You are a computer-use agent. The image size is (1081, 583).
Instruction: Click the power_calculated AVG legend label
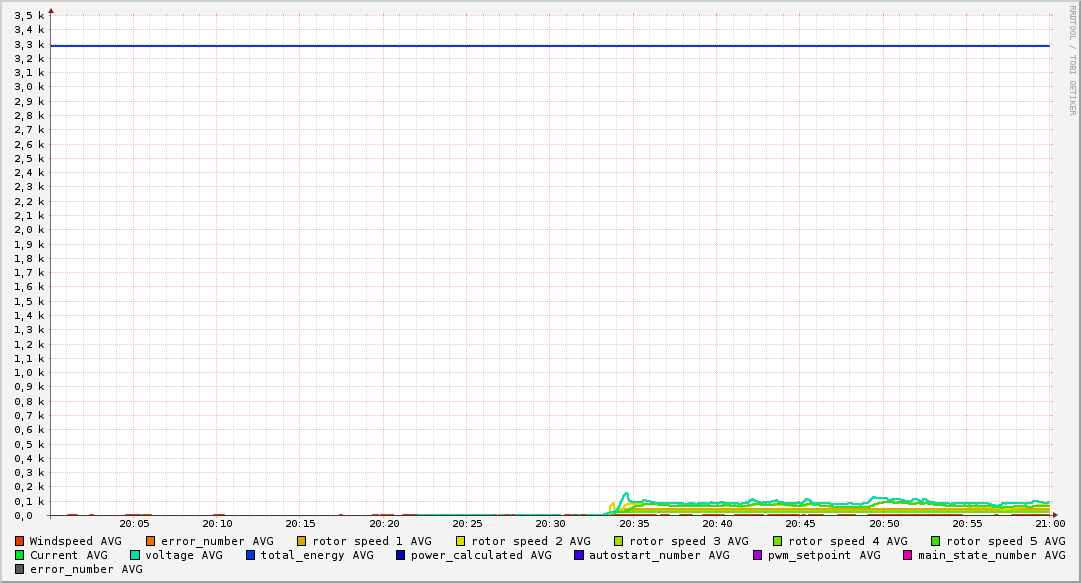pyautogui.click(x=481, y=555)
